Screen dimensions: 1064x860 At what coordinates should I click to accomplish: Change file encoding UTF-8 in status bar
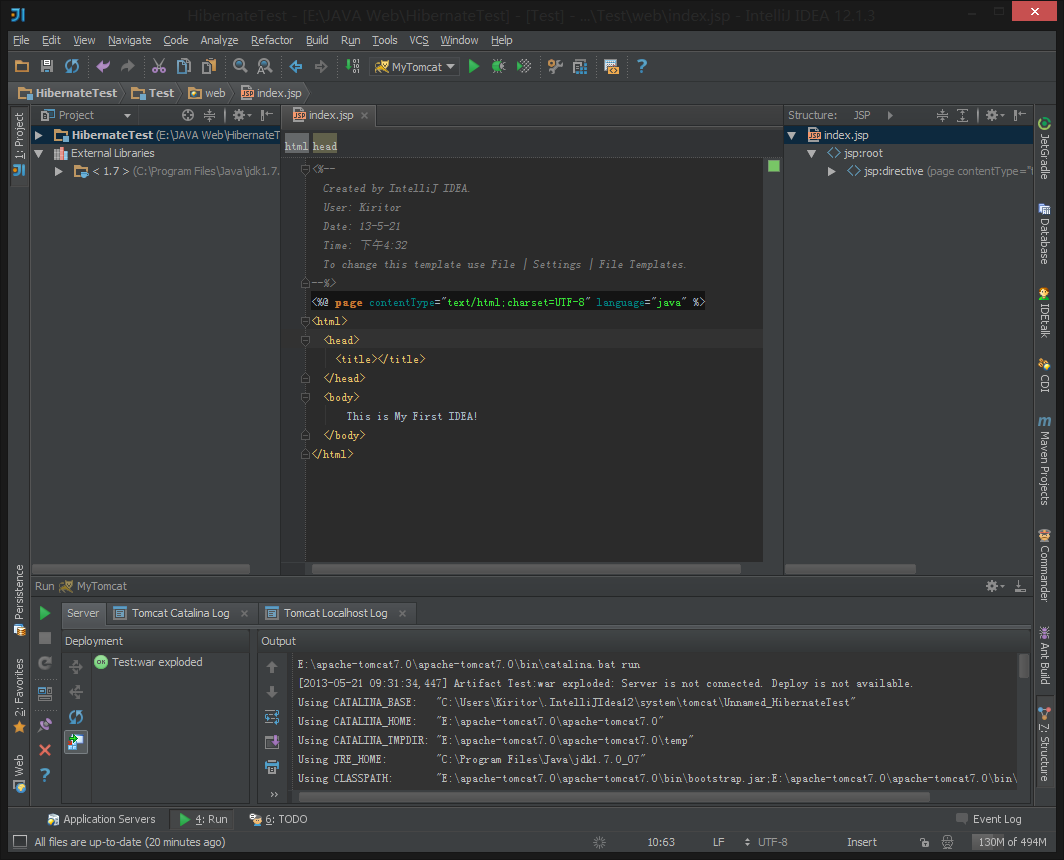tap(772, 842)
